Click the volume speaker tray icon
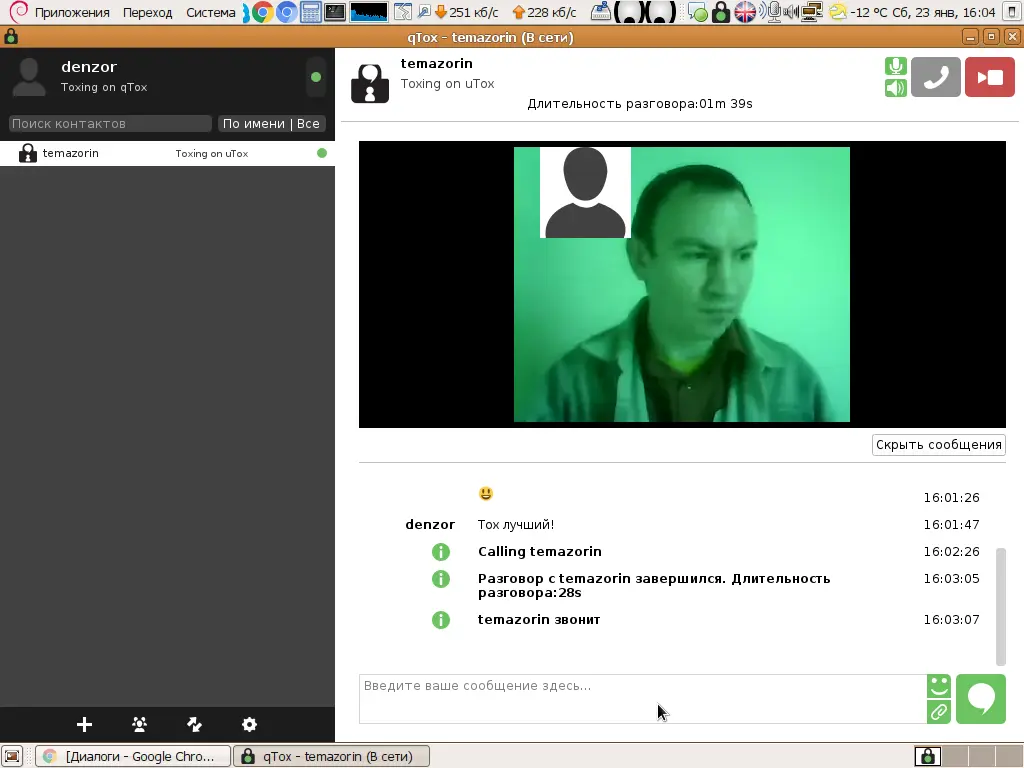This screenshot has height=768, width=1024. pos(790,12)
